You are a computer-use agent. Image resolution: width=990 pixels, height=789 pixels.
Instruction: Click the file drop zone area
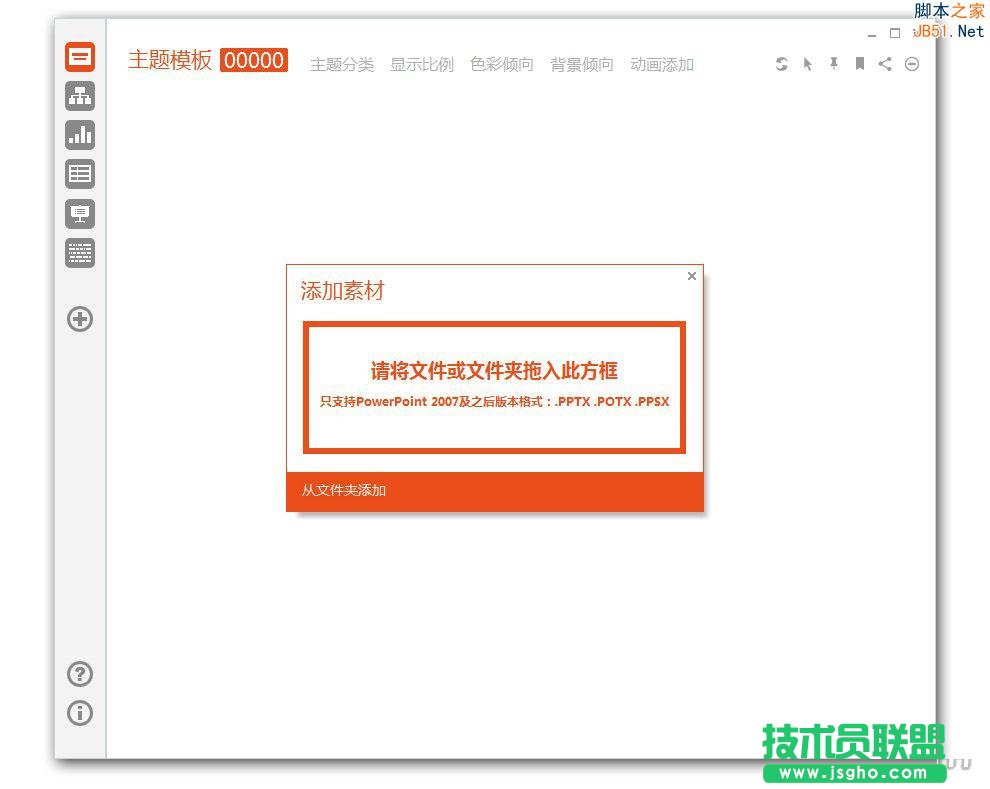pyautogui.click(x=494, y=386)
